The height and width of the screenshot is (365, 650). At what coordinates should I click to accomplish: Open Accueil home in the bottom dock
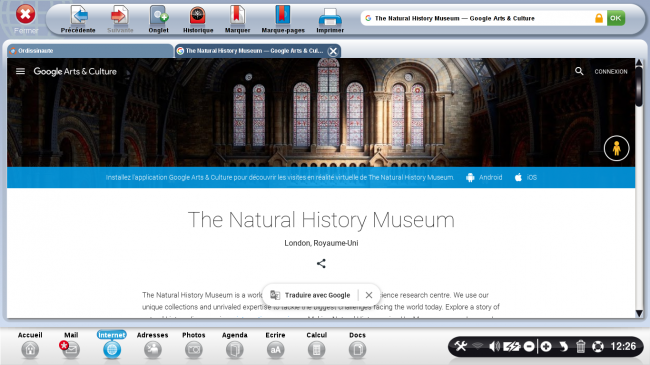[30, 345]
